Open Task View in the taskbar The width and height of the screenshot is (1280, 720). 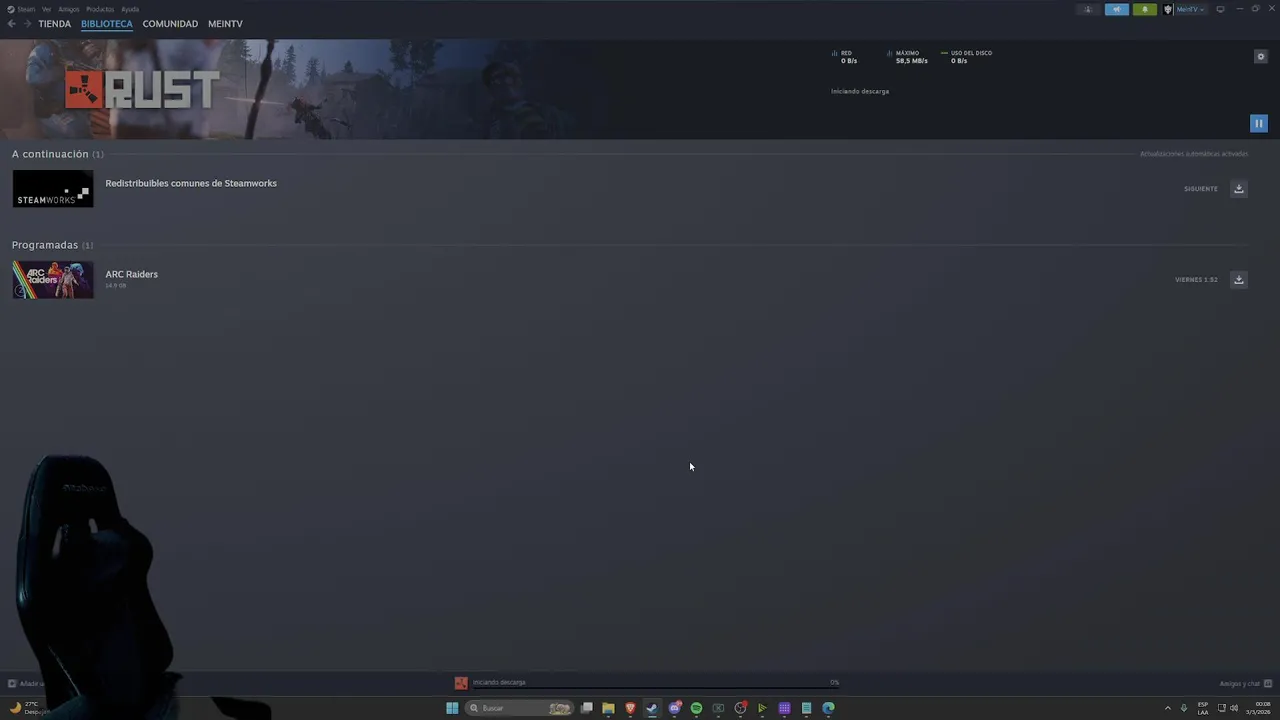(587, 708)
